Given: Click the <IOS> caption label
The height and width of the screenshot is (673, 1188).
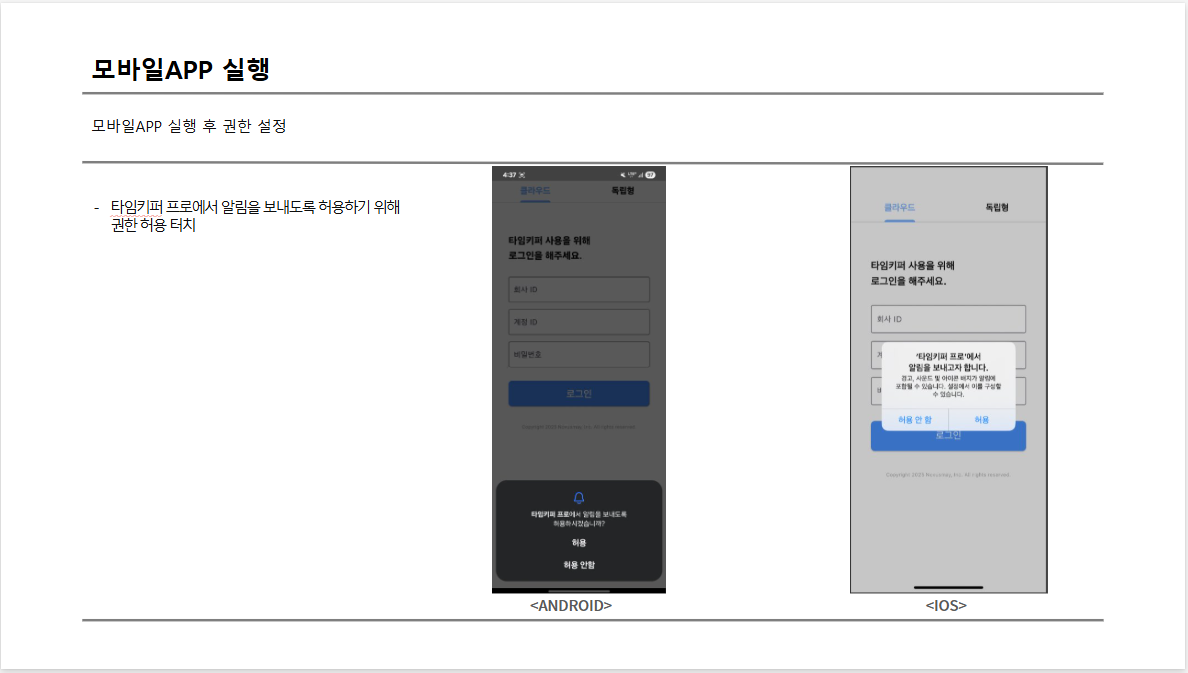Looking at the screenshot, I should pyautogui.click(x=946, y=606).
